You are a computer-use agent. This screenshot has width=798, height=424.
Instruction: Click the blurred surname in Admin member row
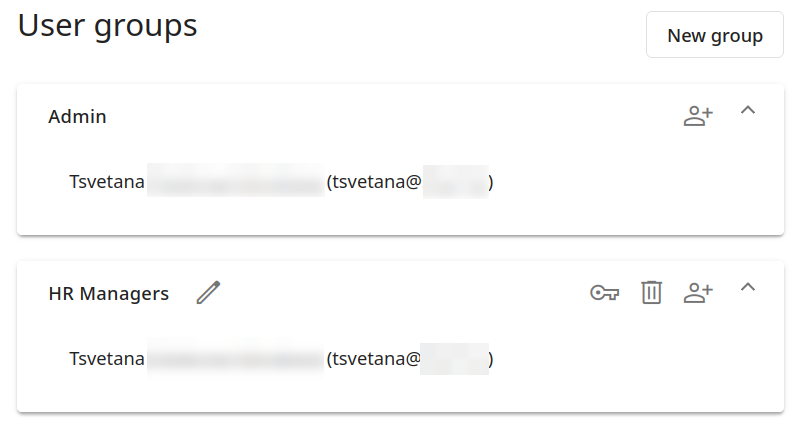(x=235, y=183)
